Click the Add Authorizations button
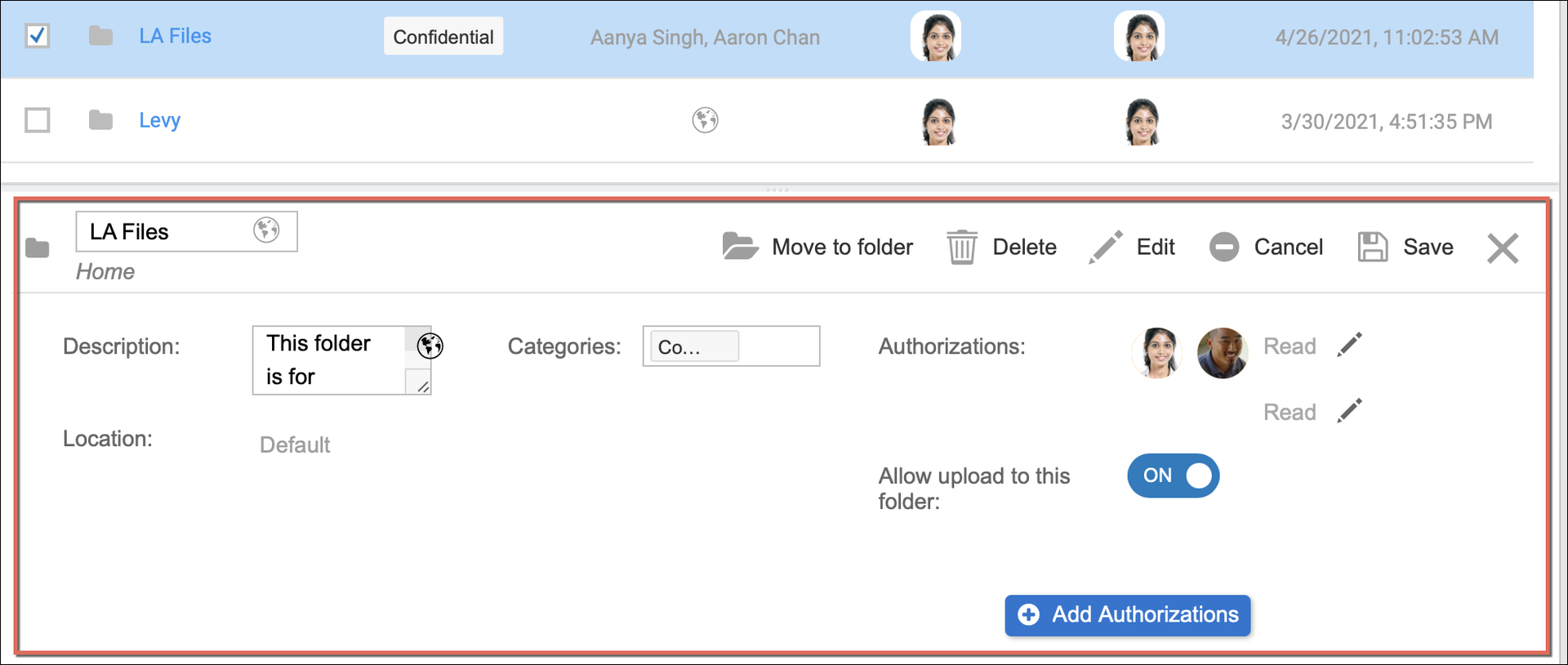 coord(1127,615)
